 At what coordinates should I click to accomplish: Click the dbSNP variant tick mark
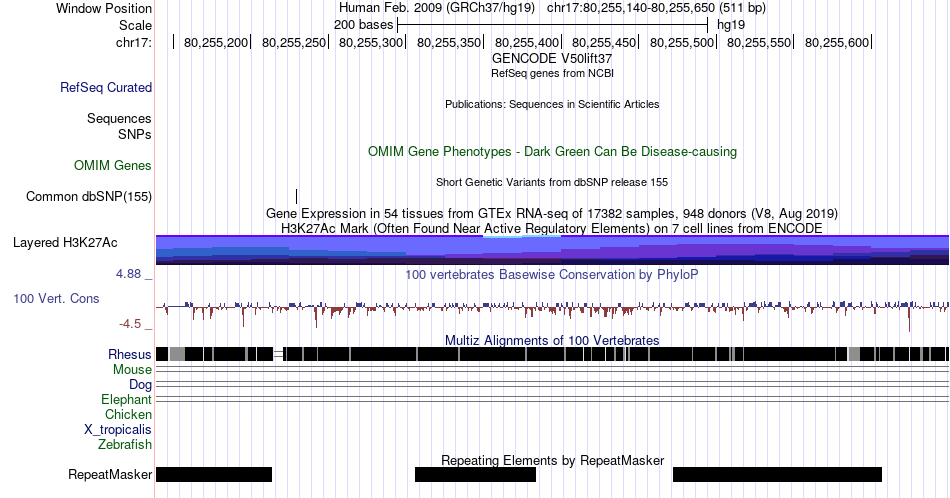296,196
